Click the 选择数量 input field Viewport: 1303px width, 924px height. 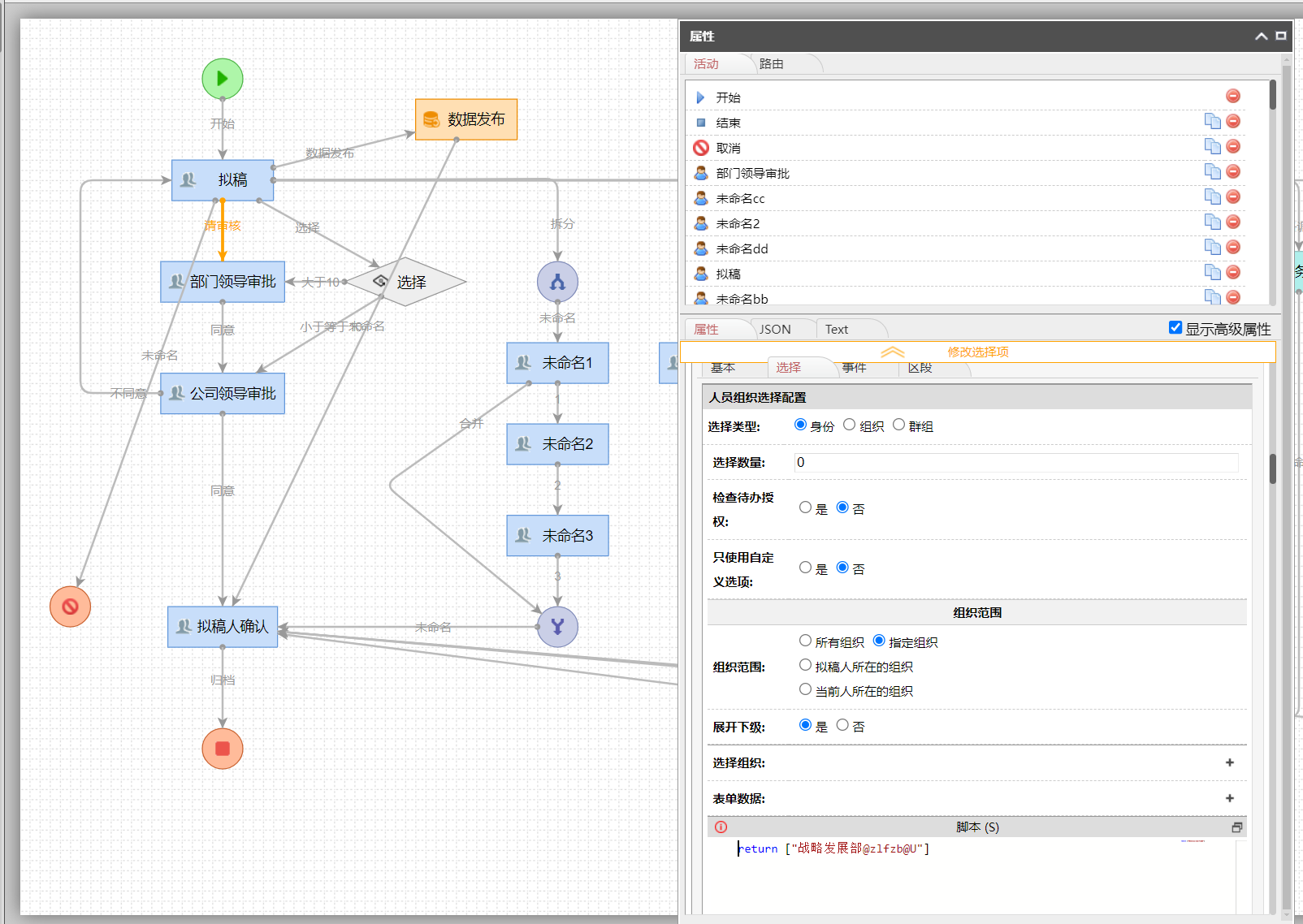click(x=1015, y=462)
